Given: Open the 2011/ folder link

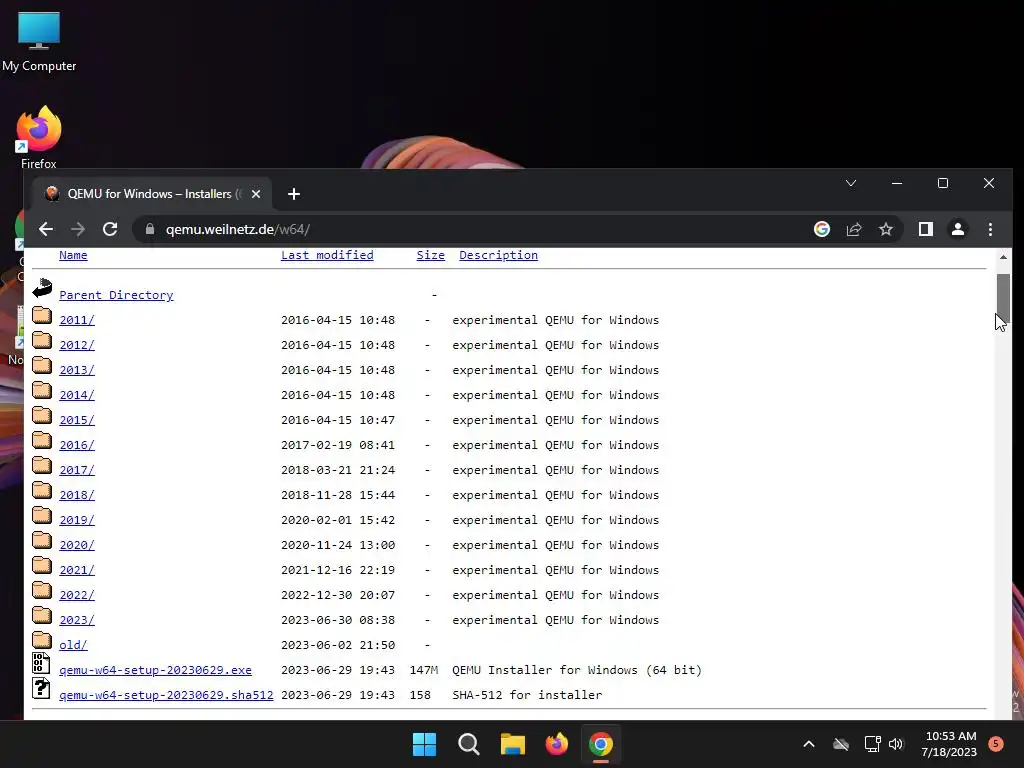Looking at the screenshot, I should coord(77,320).
